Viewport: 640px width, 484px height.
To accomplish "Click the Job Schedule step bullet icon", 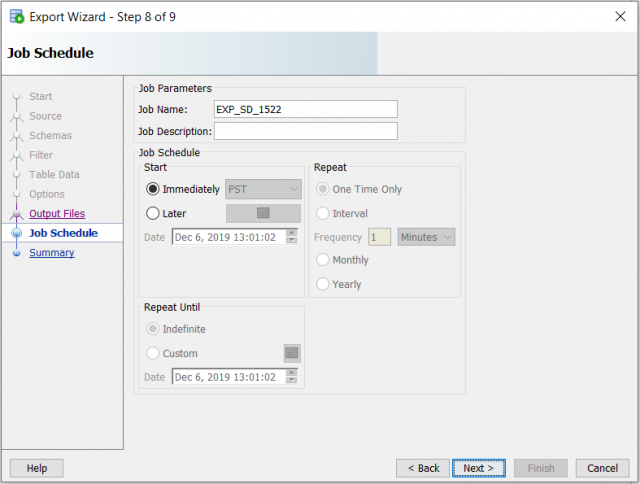I will click(x=16, y=233).
